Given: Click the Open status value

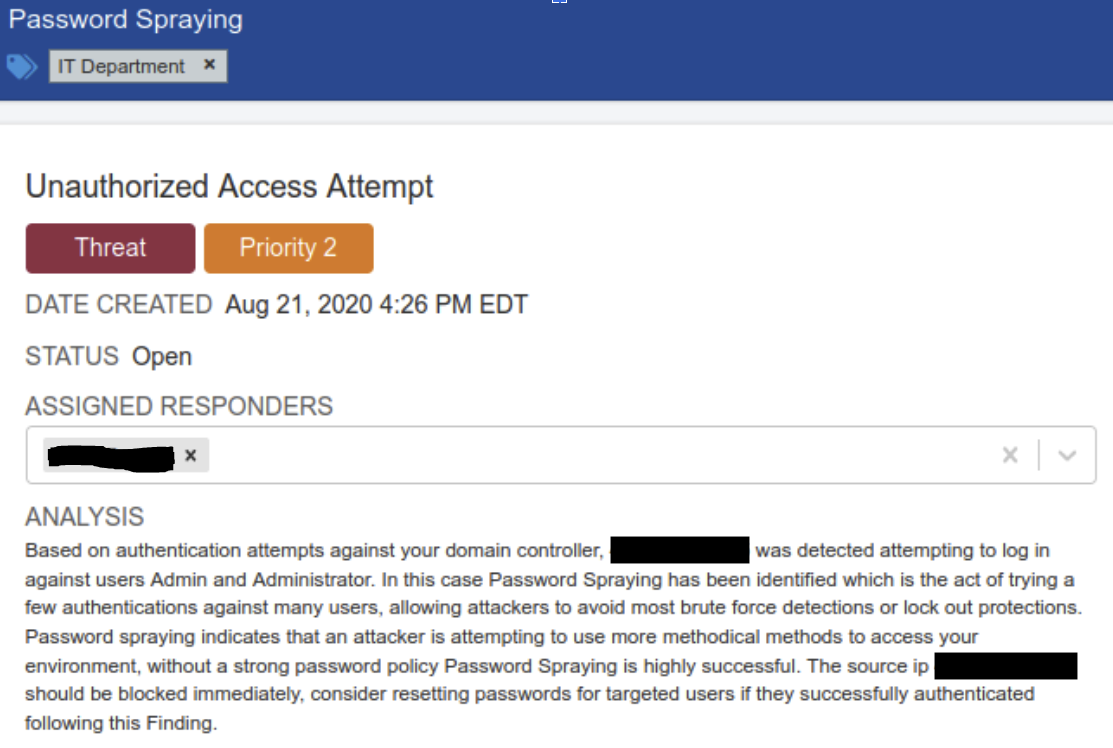Looking at the screenshot, I should tap(162, 356).
